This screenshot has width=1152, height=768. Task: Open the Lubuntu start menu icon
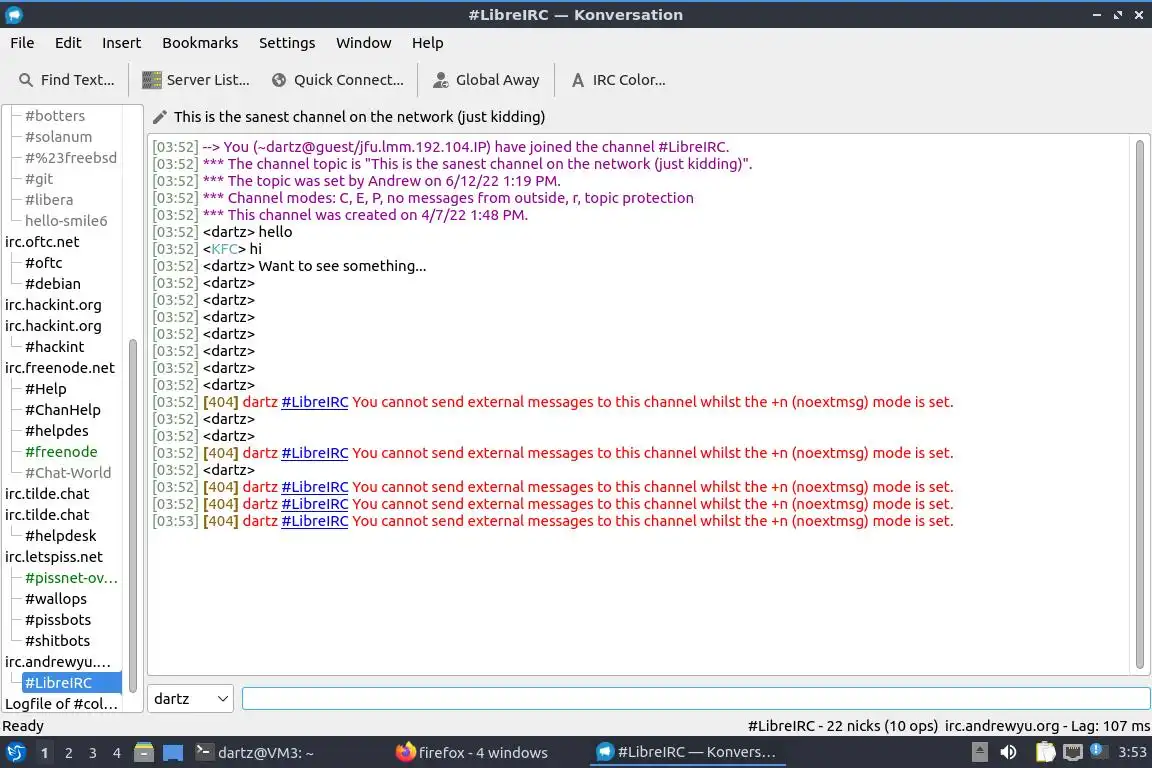(15, 753)
